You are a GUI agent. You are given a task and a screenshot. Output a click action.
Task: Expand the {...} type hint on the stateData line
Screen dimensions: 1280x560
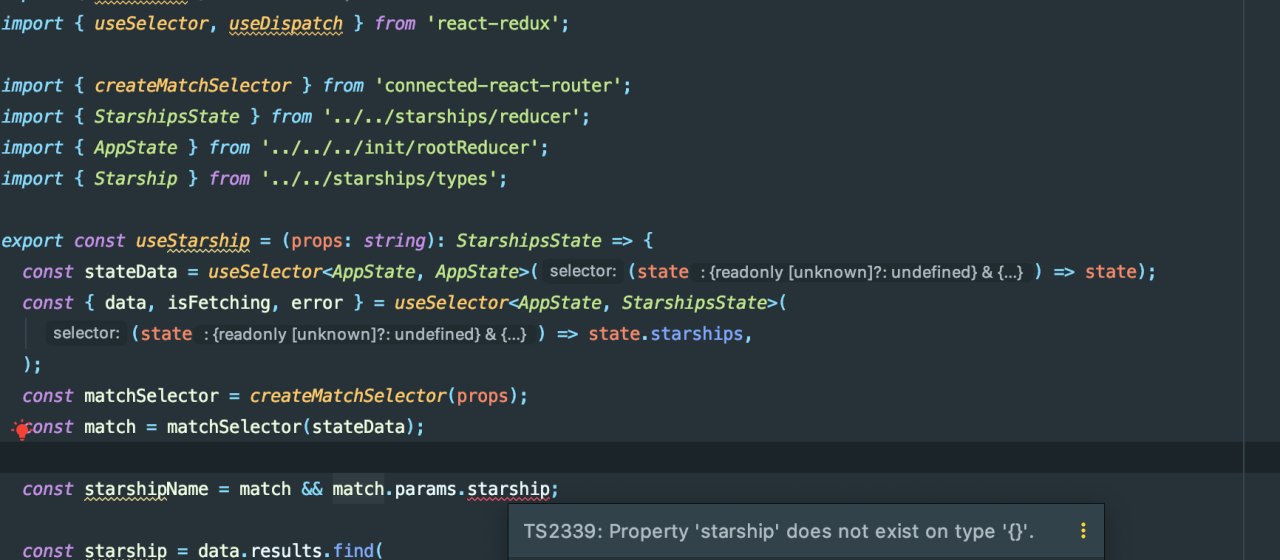[x=1004, y=272]
